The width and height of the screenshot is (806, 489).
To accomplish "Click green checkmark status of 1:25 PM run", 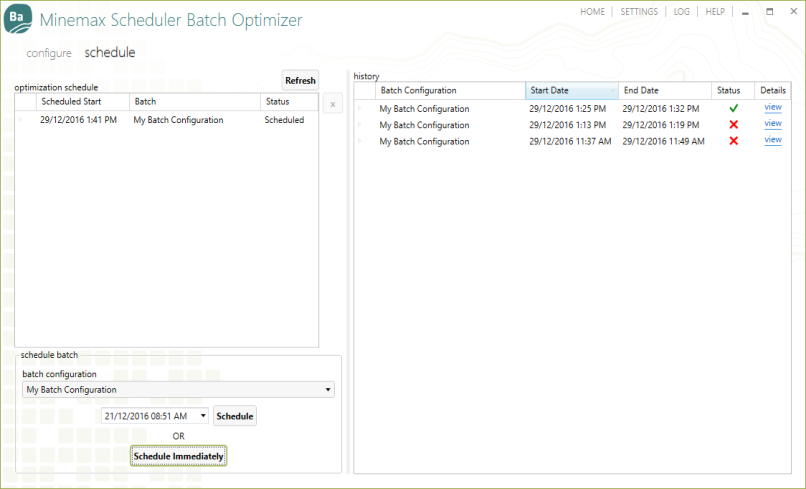I will coord(734,108).
